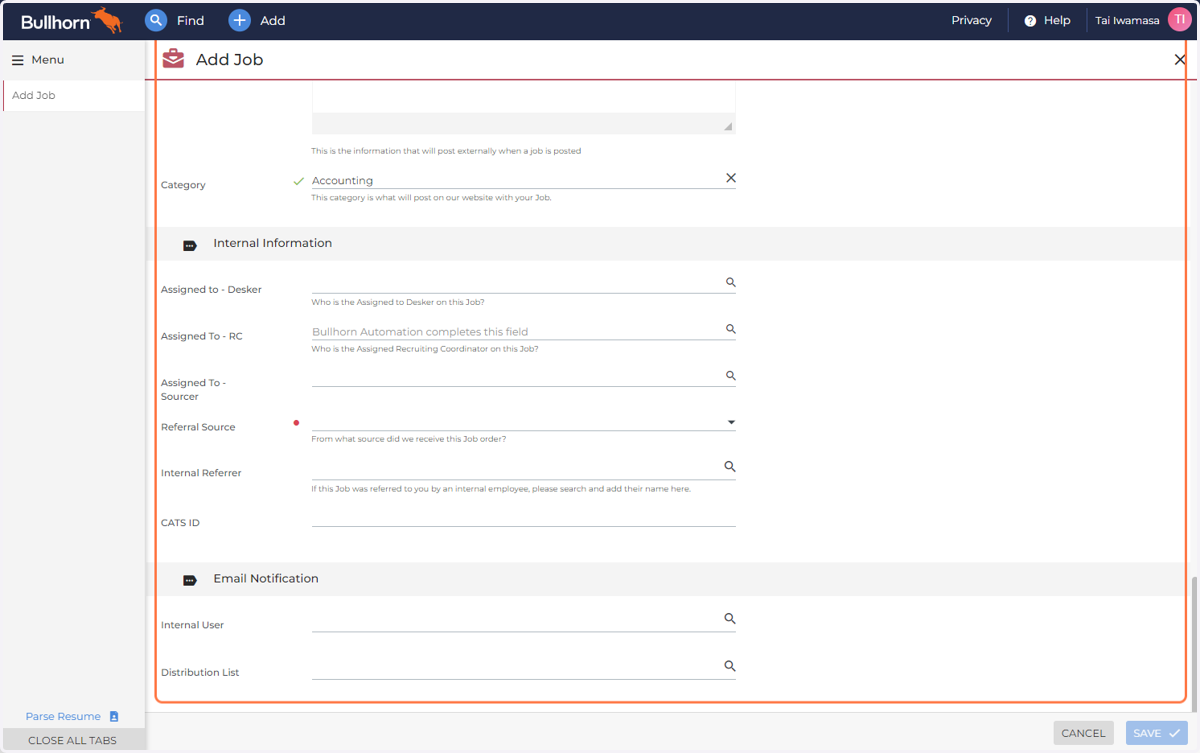Focus the CATS ID field
Image resolution: width=1200 pixels, height=753 pixels.
click(523, 517)
